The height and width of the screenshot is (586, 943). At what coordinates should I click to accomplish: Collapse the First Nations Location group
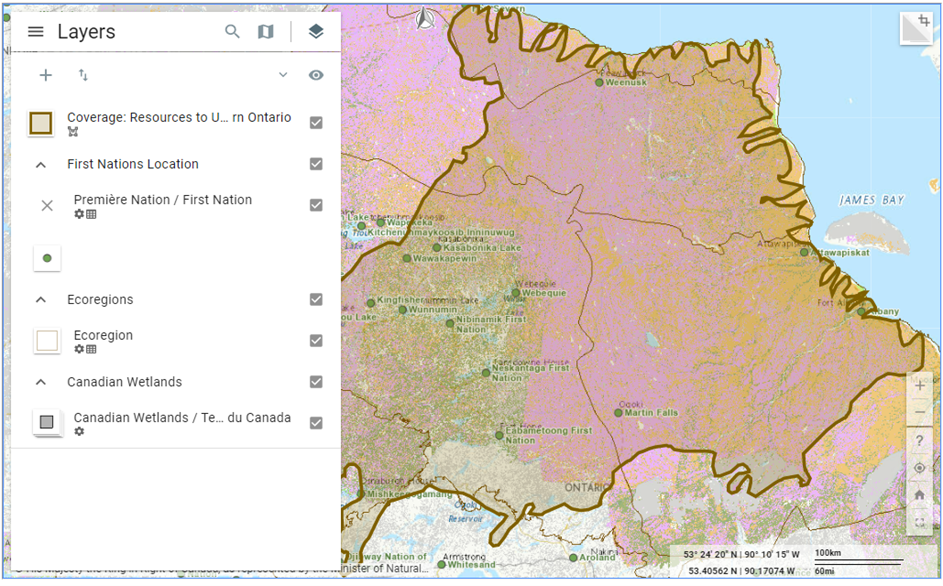point(41,164)
